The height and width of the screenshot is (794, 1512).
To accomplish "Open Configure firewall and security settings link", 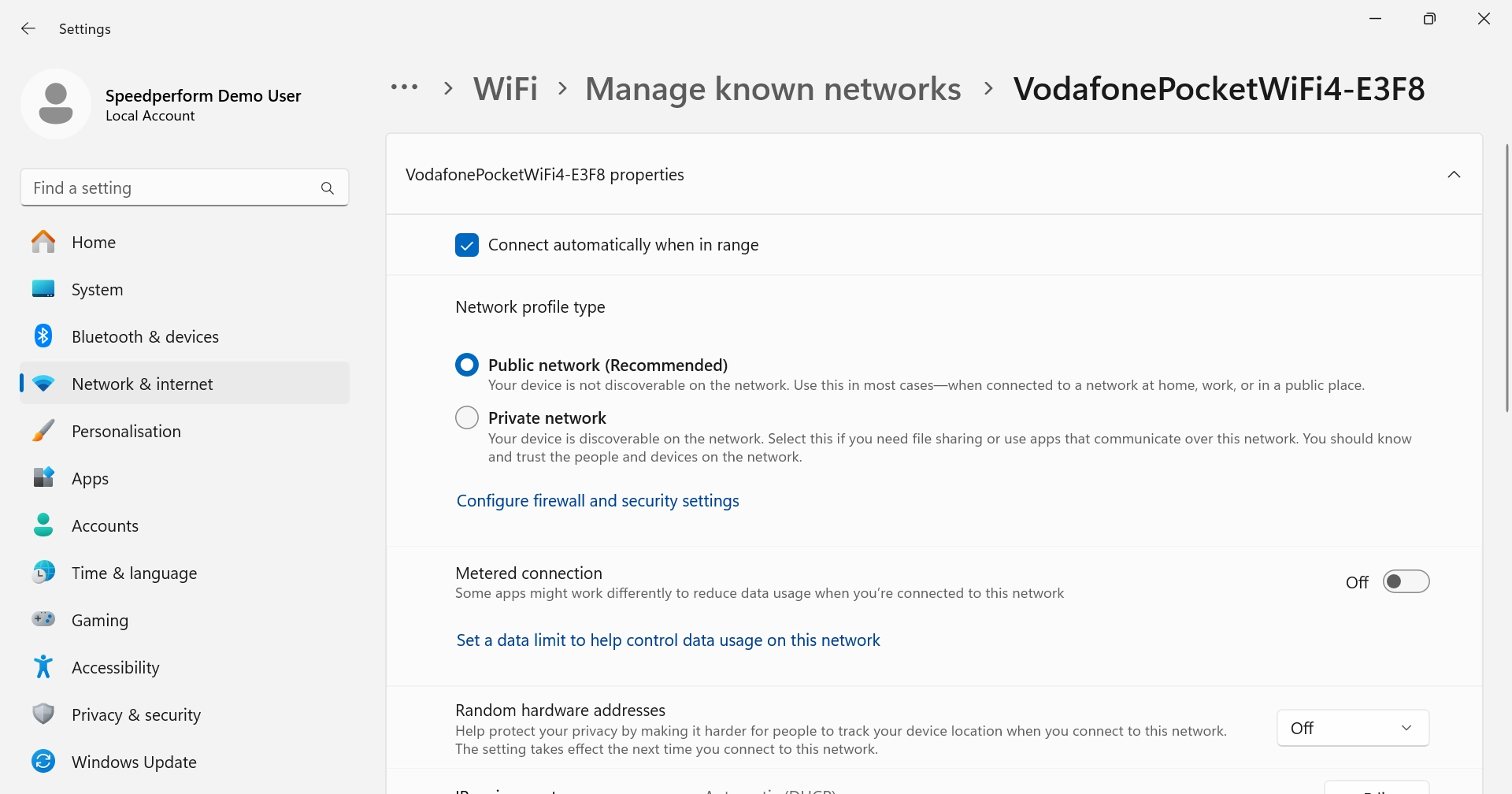I will click(598, 501).
